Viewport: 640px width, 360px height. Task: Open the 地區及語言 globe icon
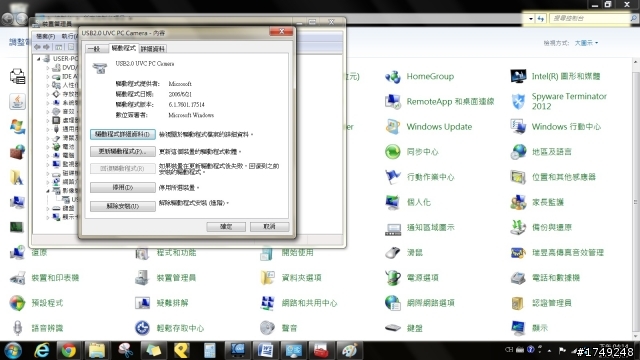coord(518,152)
